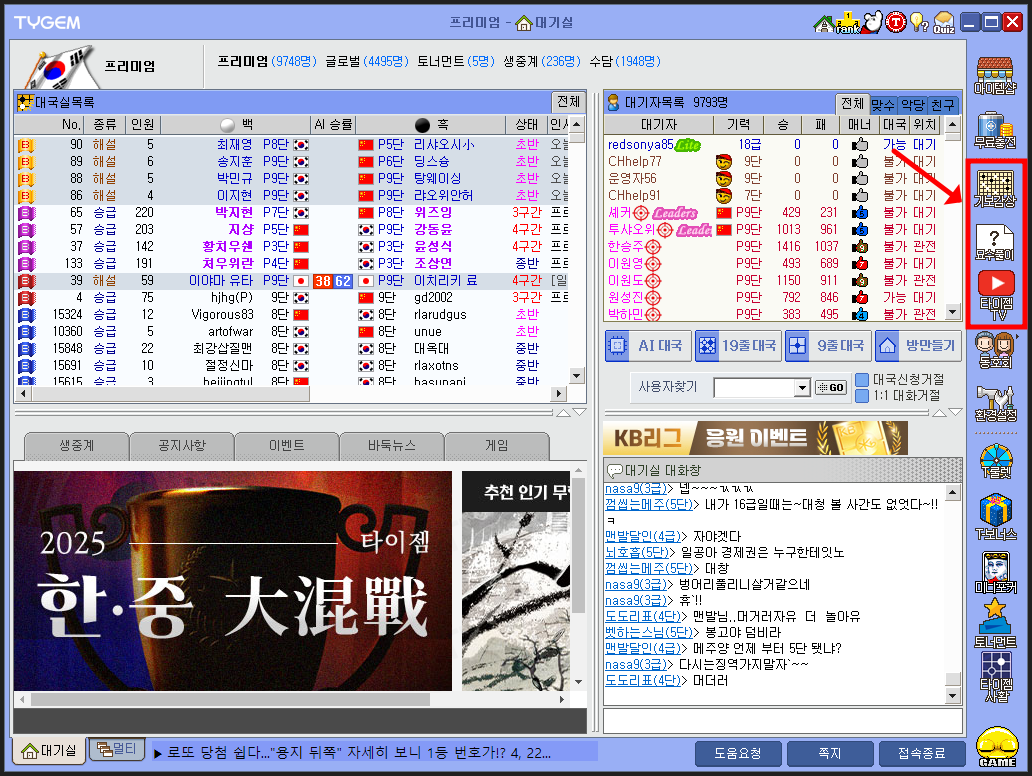Open the lightbulb help icon

tap(919, 22)
